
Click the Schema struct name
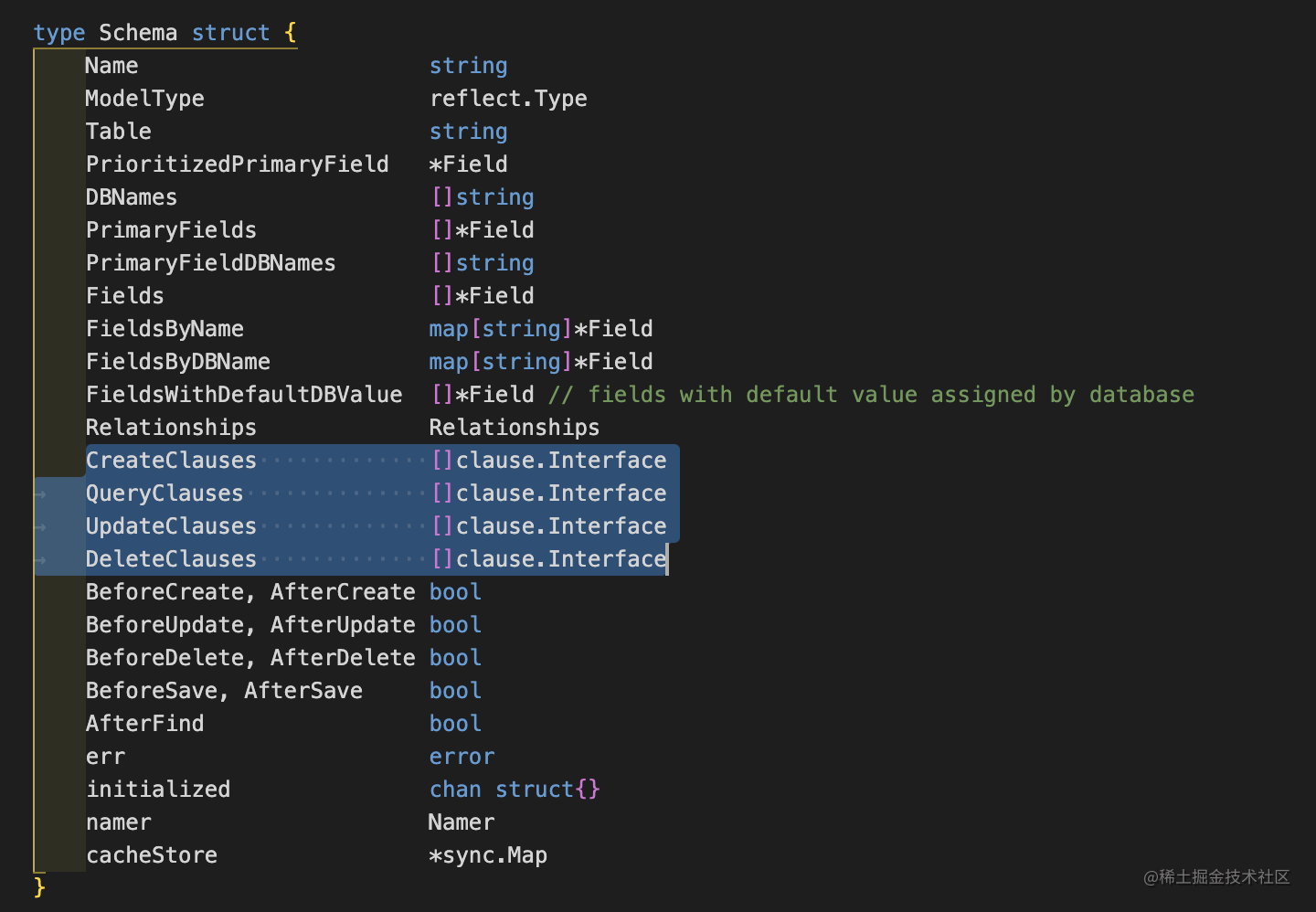(x=138, y=33)
